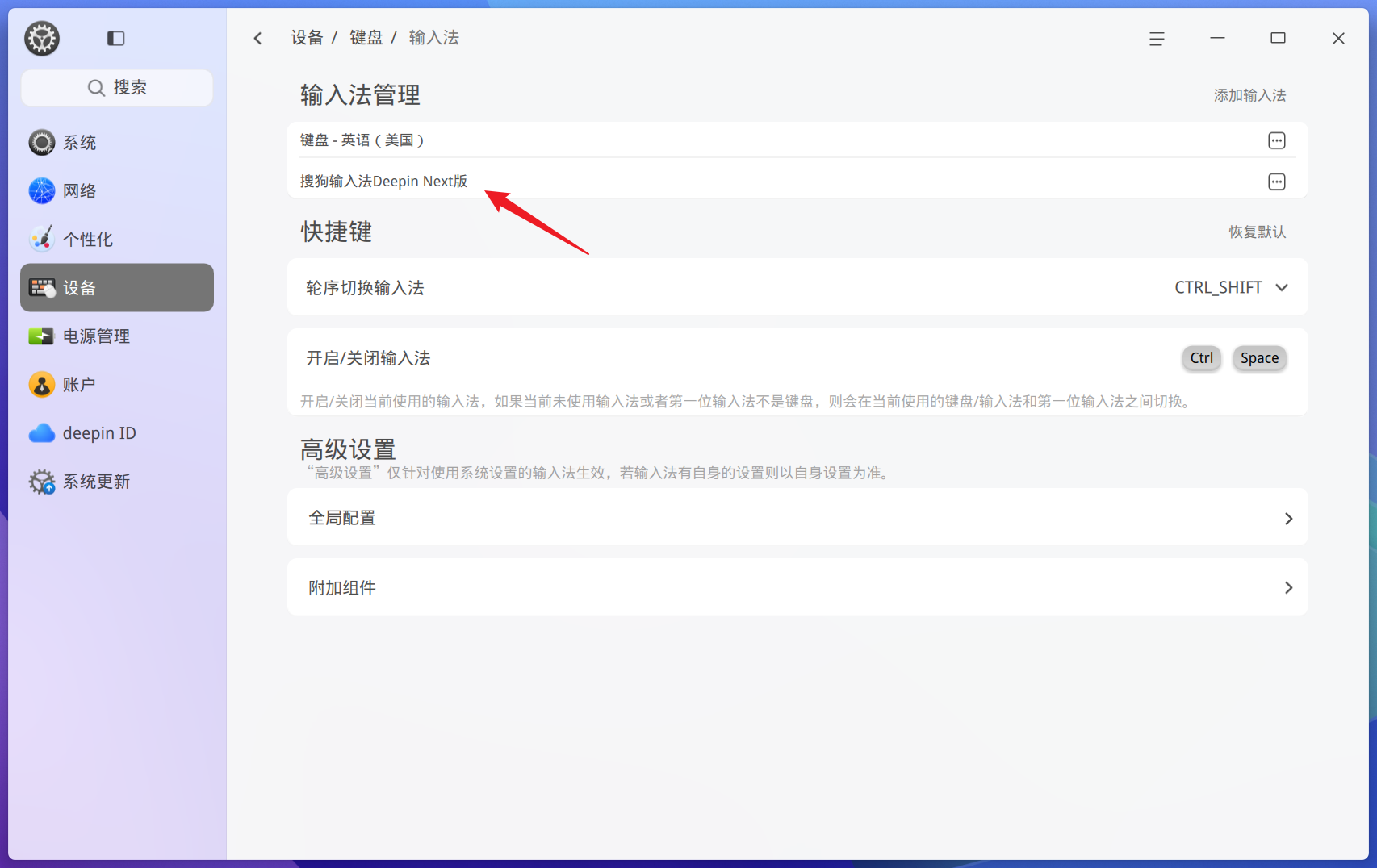Maximize the settings window
Viewport: 1377px width, 868px height.
1278,38
